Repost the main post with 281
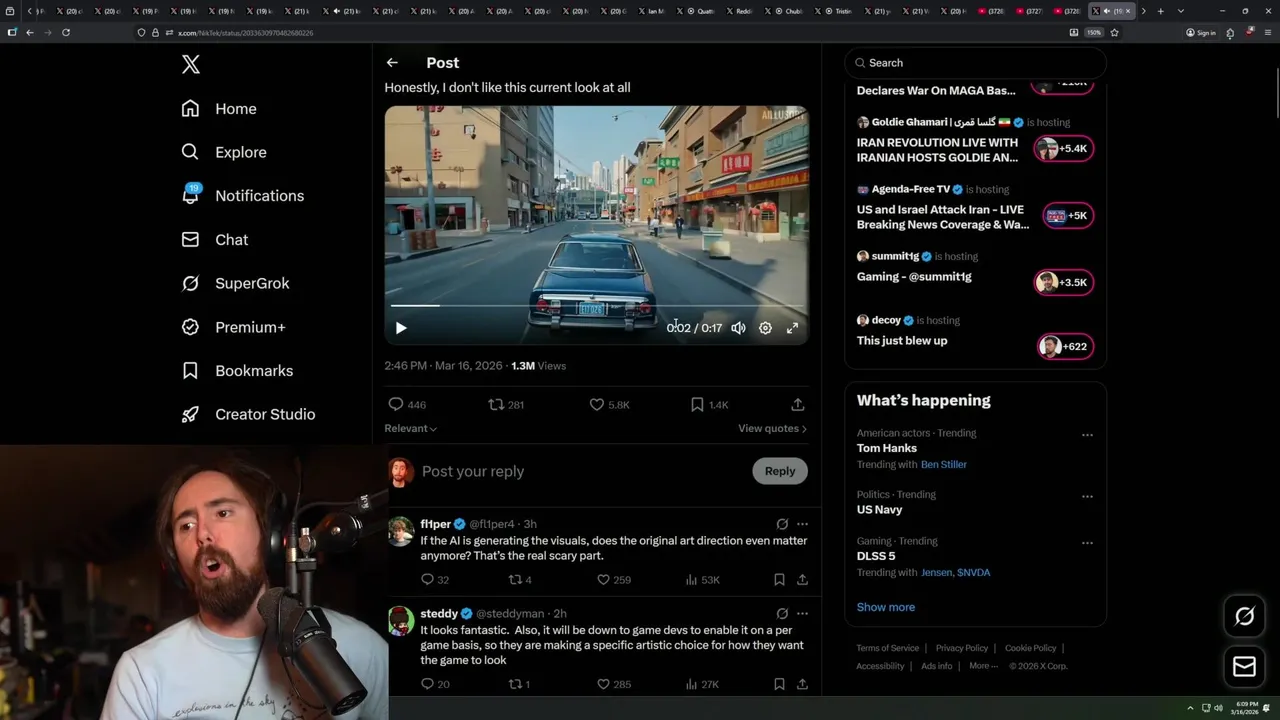 coord(506,404)
